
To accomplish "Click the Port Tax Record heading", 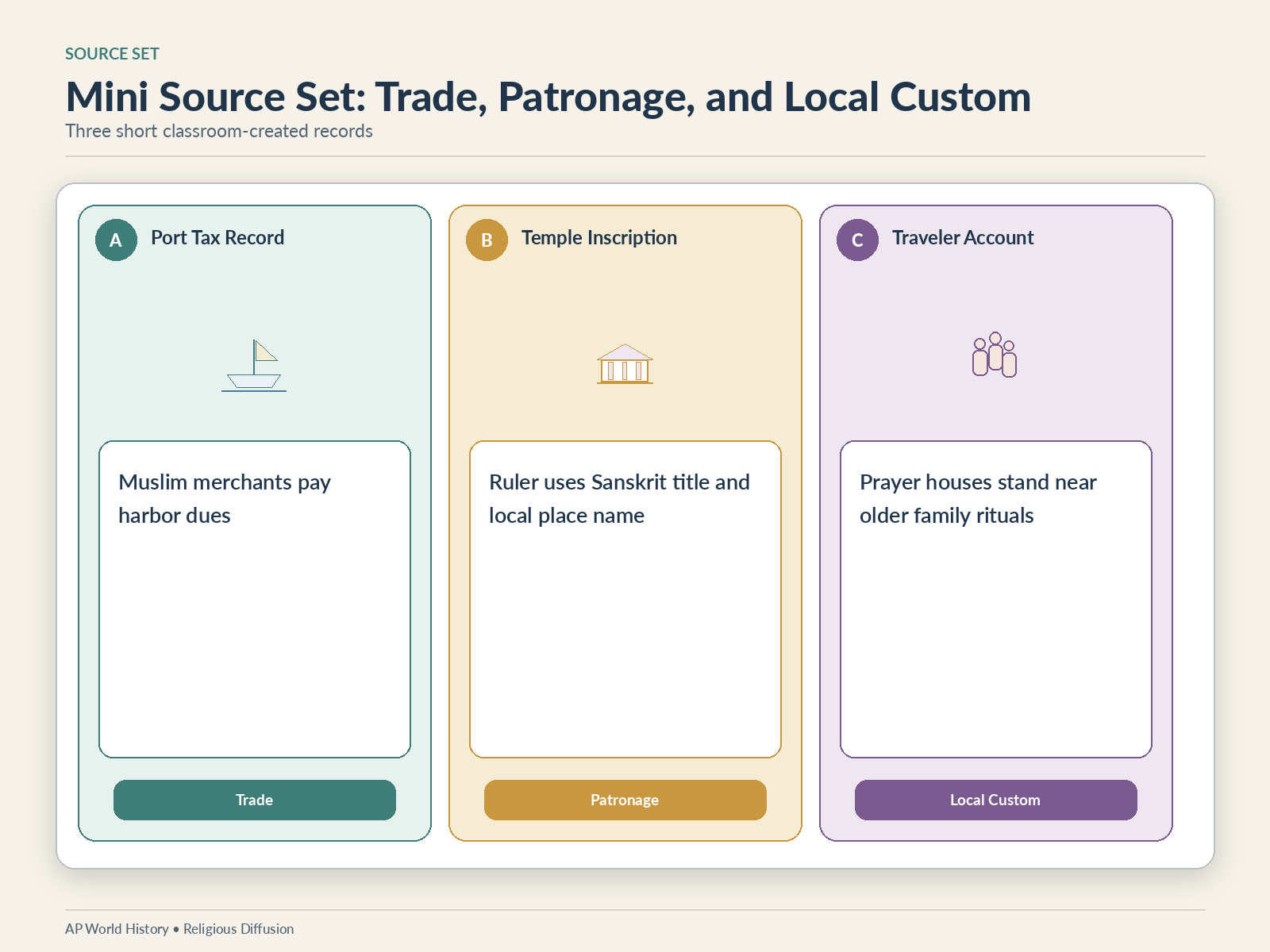I will pyautogui.click(x=217, y=238).
